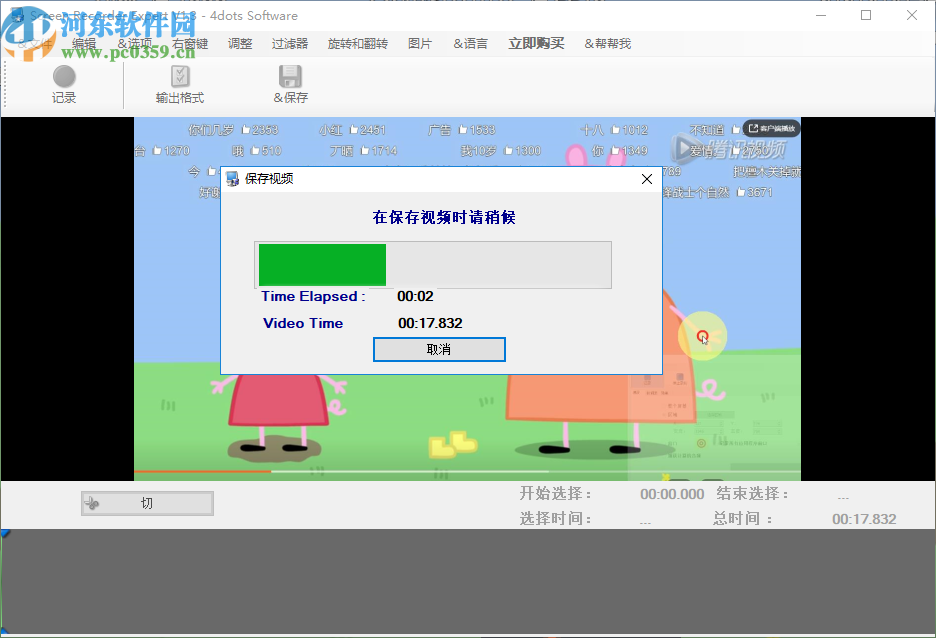Screen dimensions: 936x638
Task: Open the 编辑 menu
Action: (x=84, y=43)
